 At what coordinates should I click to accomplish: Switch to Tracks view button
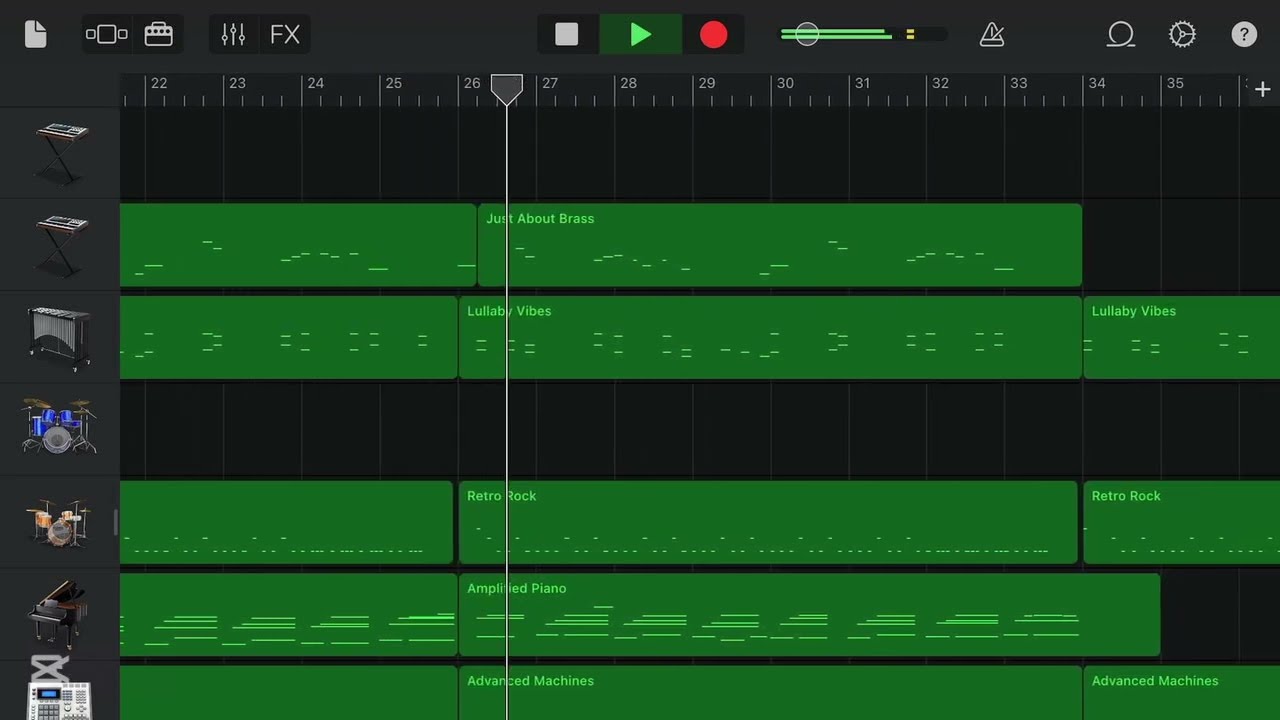point(107,34)
